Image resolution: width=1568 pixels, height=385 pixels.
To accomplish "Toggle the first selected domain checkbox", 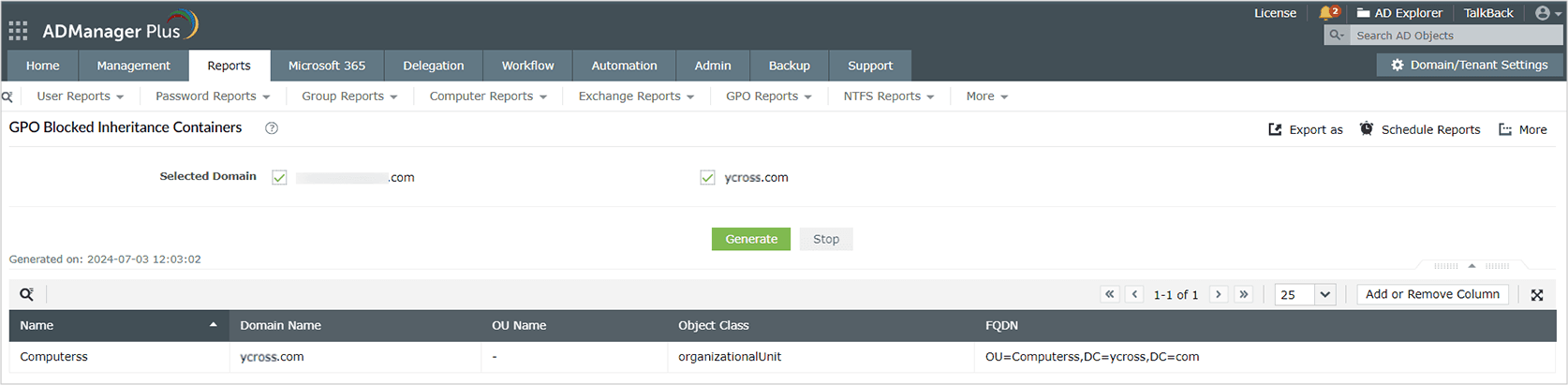I will (x=279, y=178).
